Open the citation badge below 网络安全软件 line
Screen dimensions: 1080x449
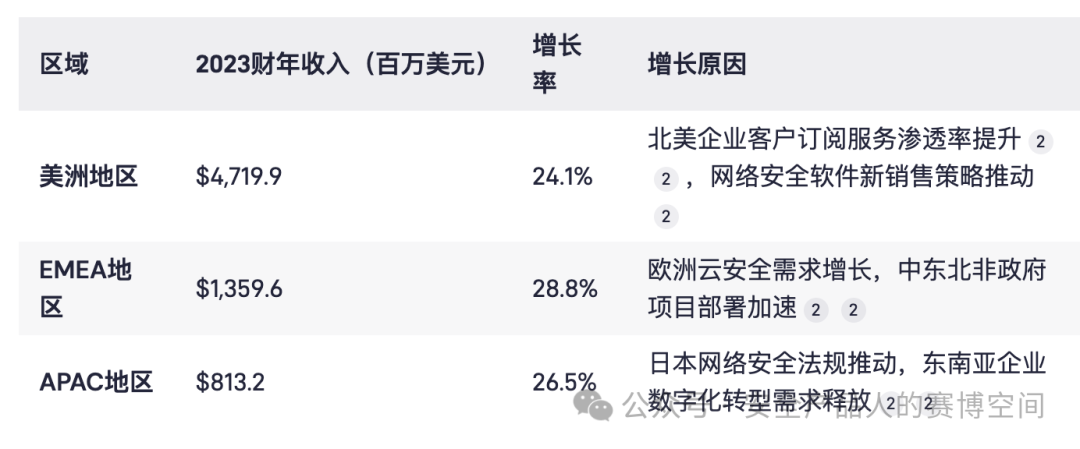click(665, 217)
